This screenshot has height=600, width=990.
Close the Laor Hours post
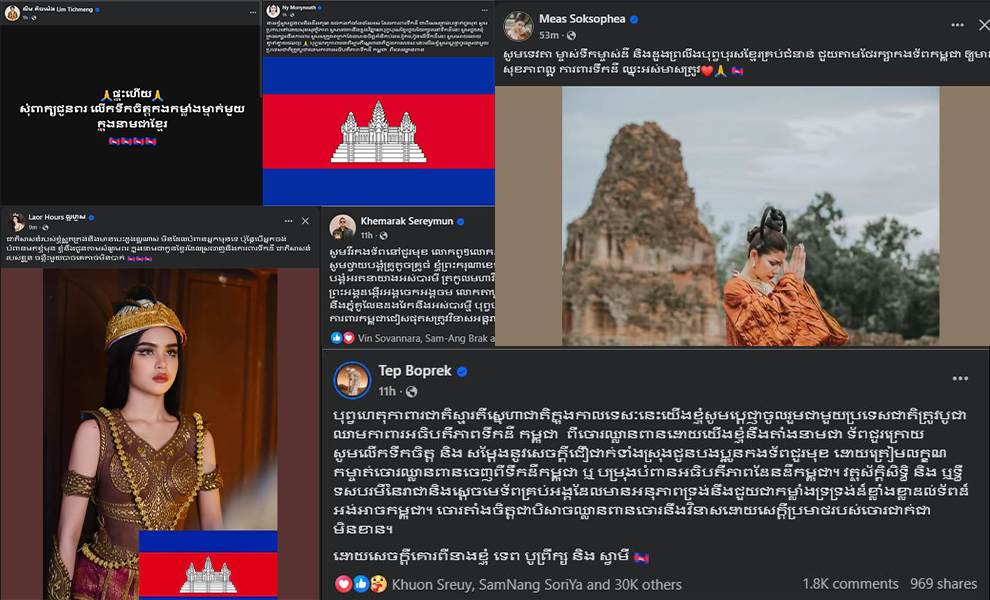(306, 221)
